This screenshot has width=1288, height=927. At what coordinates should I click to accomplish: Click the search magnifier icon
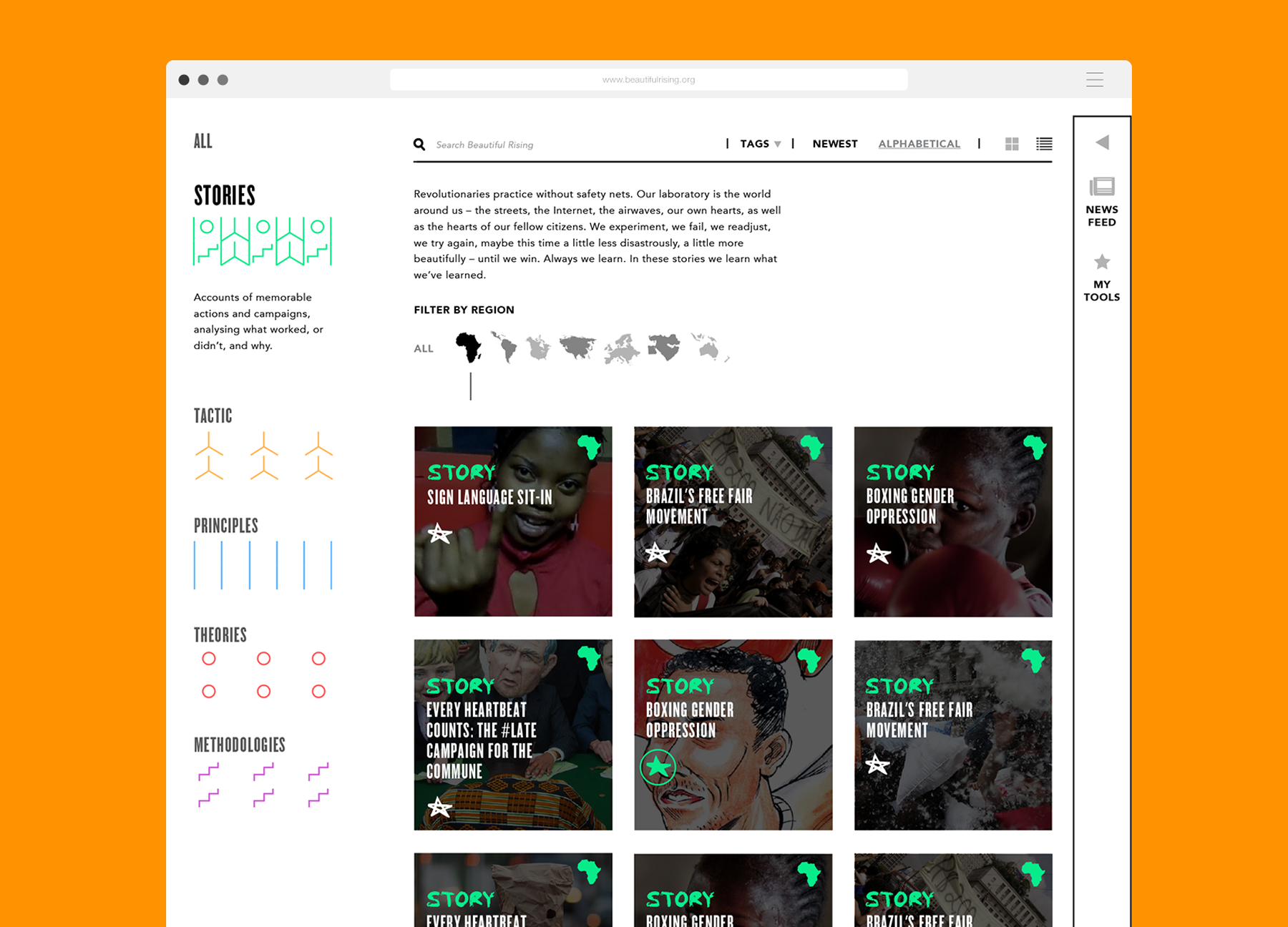(x=419, y=144)
